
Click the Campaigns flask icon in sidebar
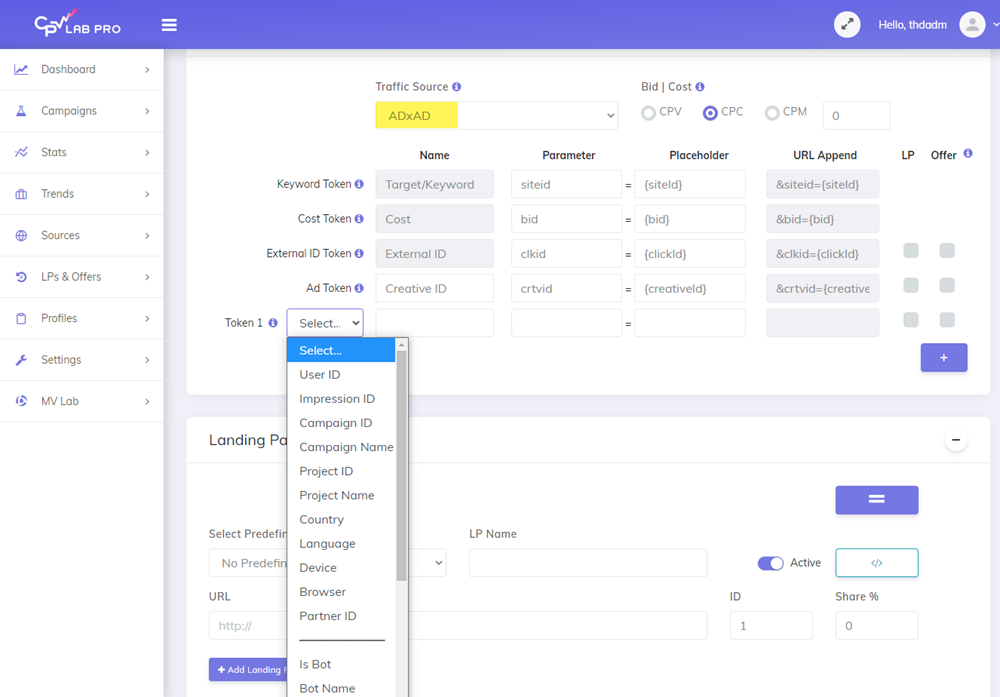click(x=21, y=111)
